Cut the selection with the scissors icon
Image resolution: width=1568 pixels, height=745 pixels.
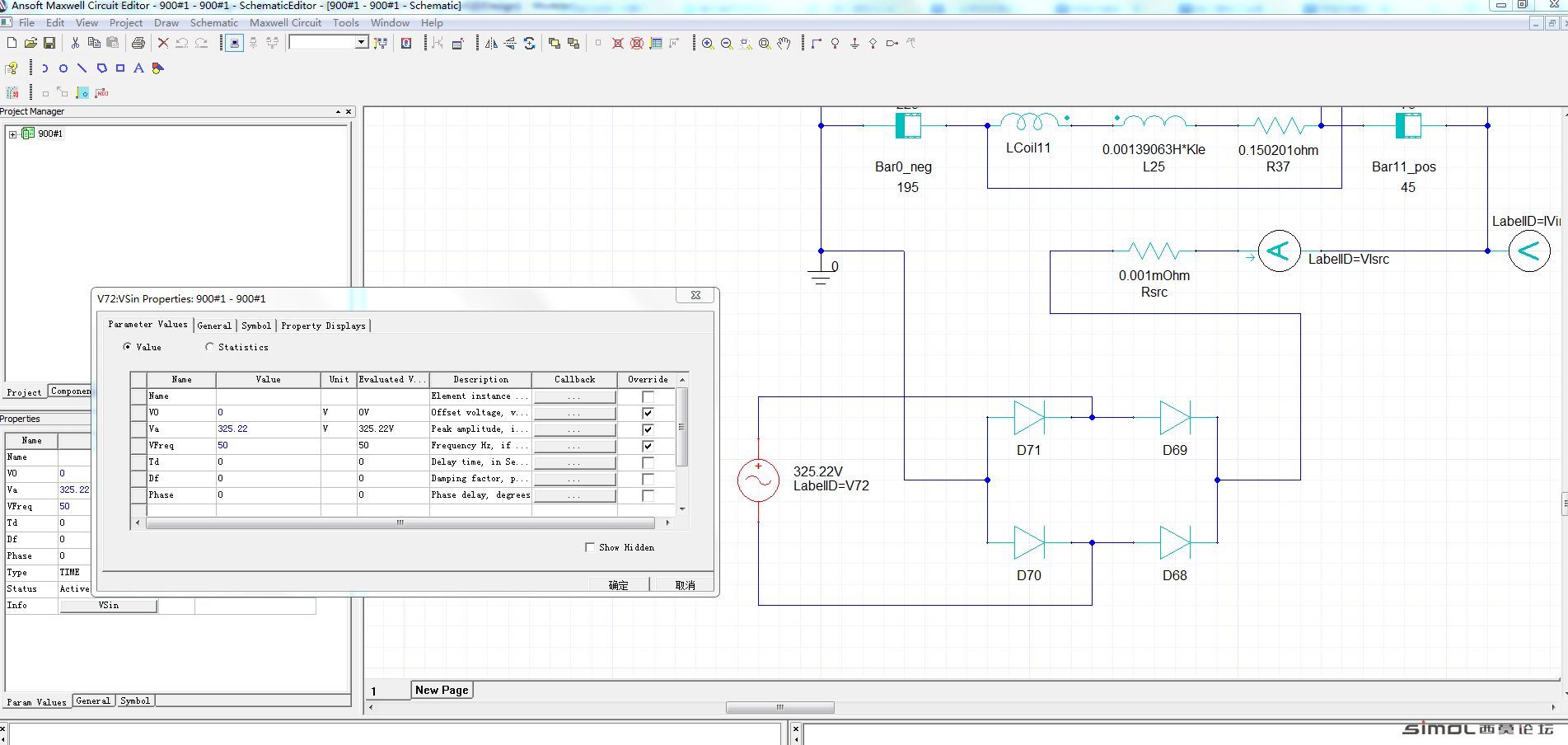pos(75,43)
